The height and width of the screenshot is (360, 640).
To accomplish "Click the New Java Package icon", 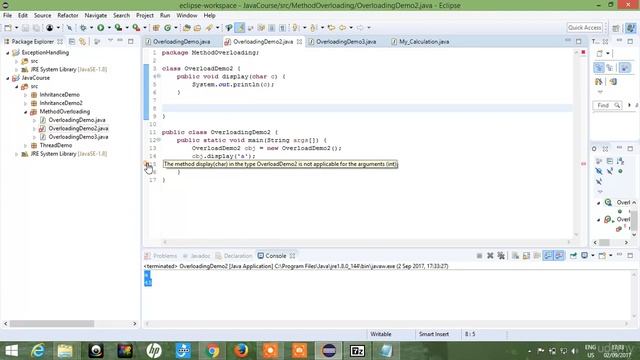I will pyautogui.click(x=156, y=28).
